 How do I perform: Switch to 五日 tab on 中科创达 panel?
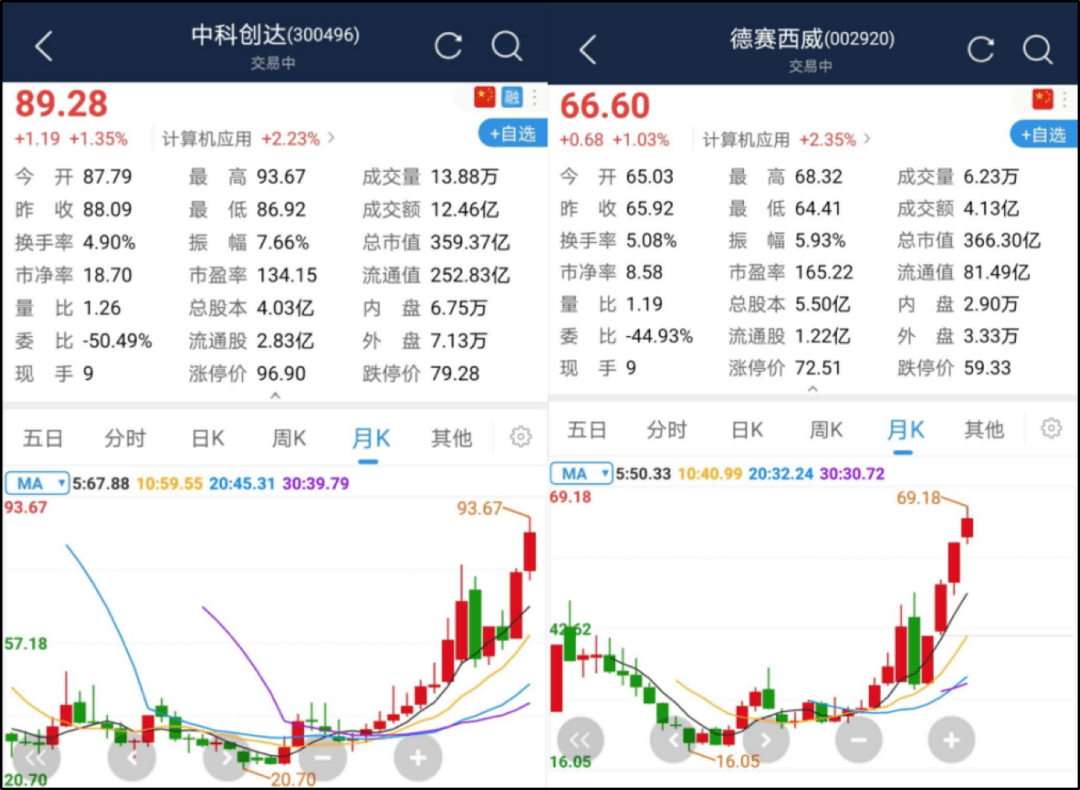click(x=43, y=438)
